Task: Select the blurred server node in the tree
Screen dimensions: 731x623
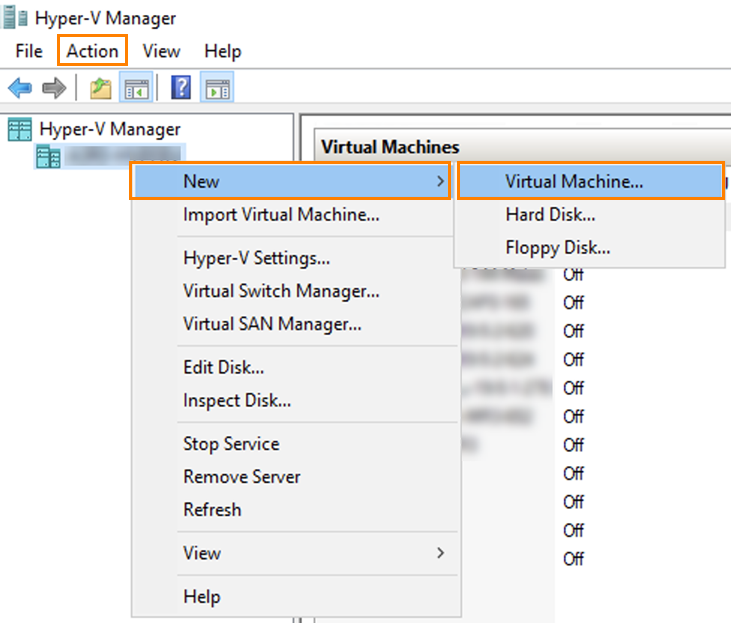Action: click(108, 156)
